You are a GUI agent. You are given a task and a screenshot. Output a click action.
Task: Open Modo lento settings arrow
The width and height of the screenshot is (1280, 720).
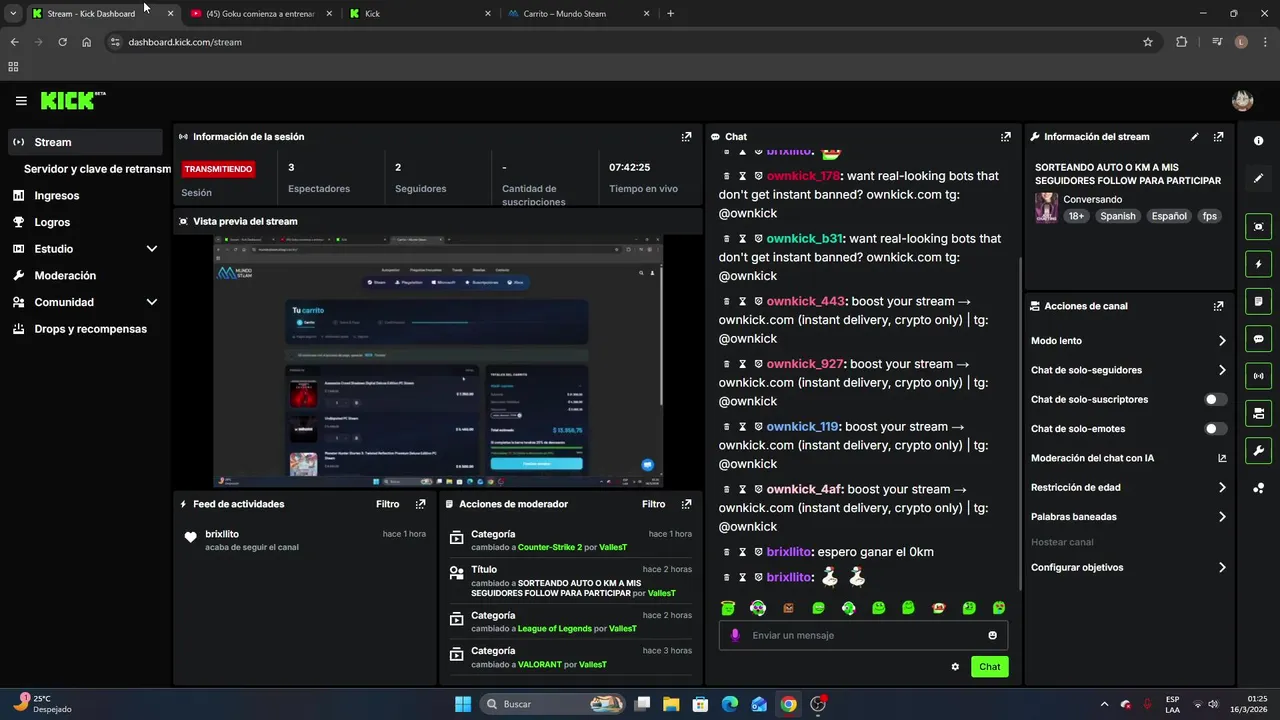click(x=1222, y=341)
